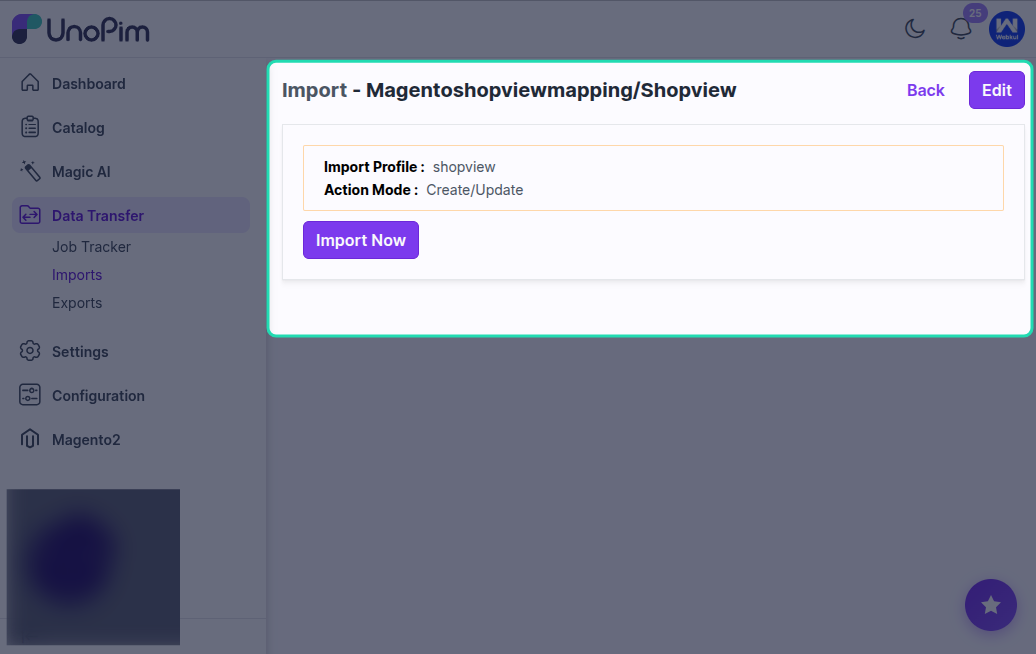Click the notification count badge 25

pyautogui.click(x=975, y=13)
